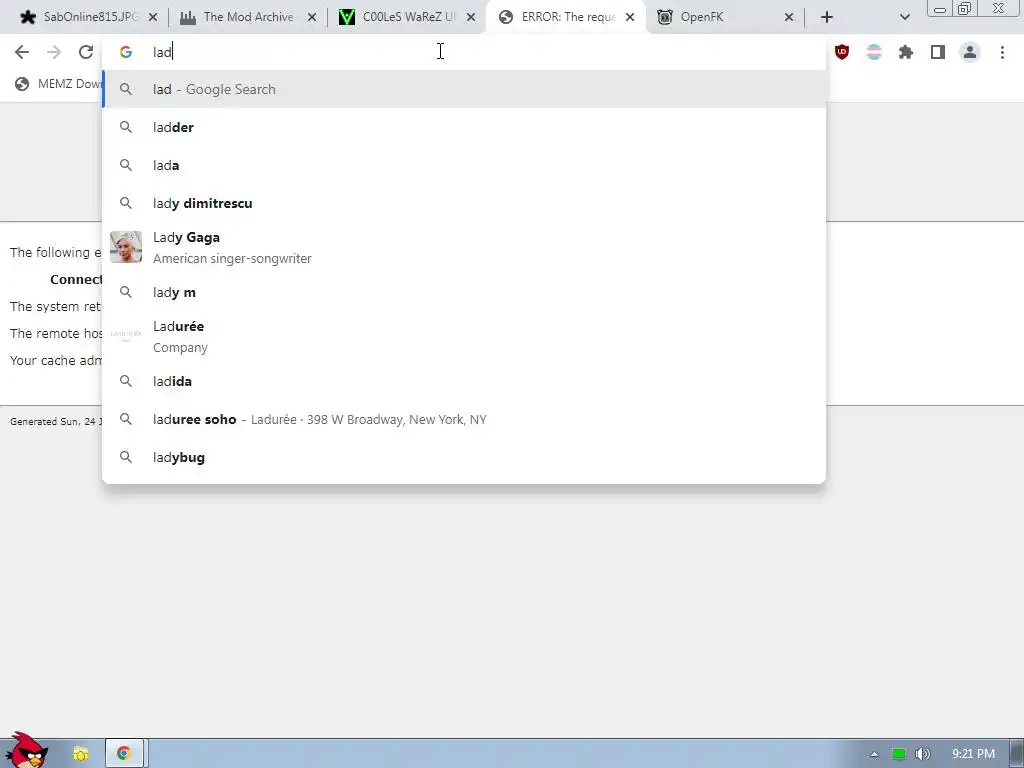Close the ERROR tab

coord(630,17)
